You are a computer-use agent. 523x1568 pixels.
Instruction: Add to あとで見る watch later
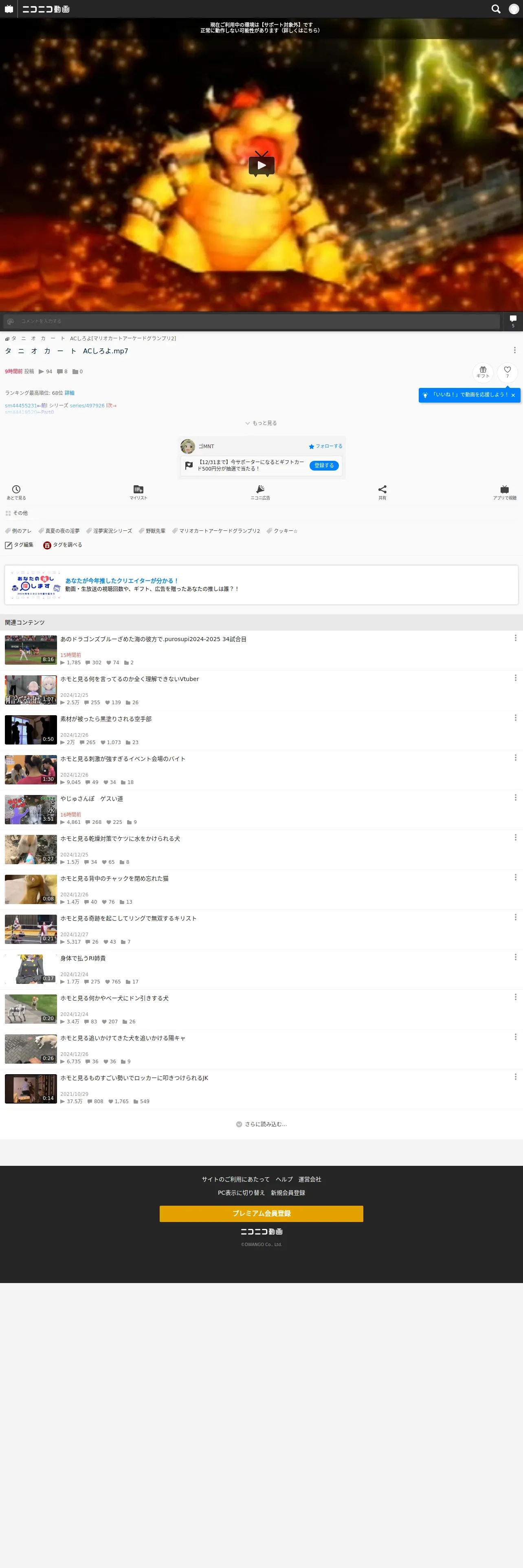[16, 493]
